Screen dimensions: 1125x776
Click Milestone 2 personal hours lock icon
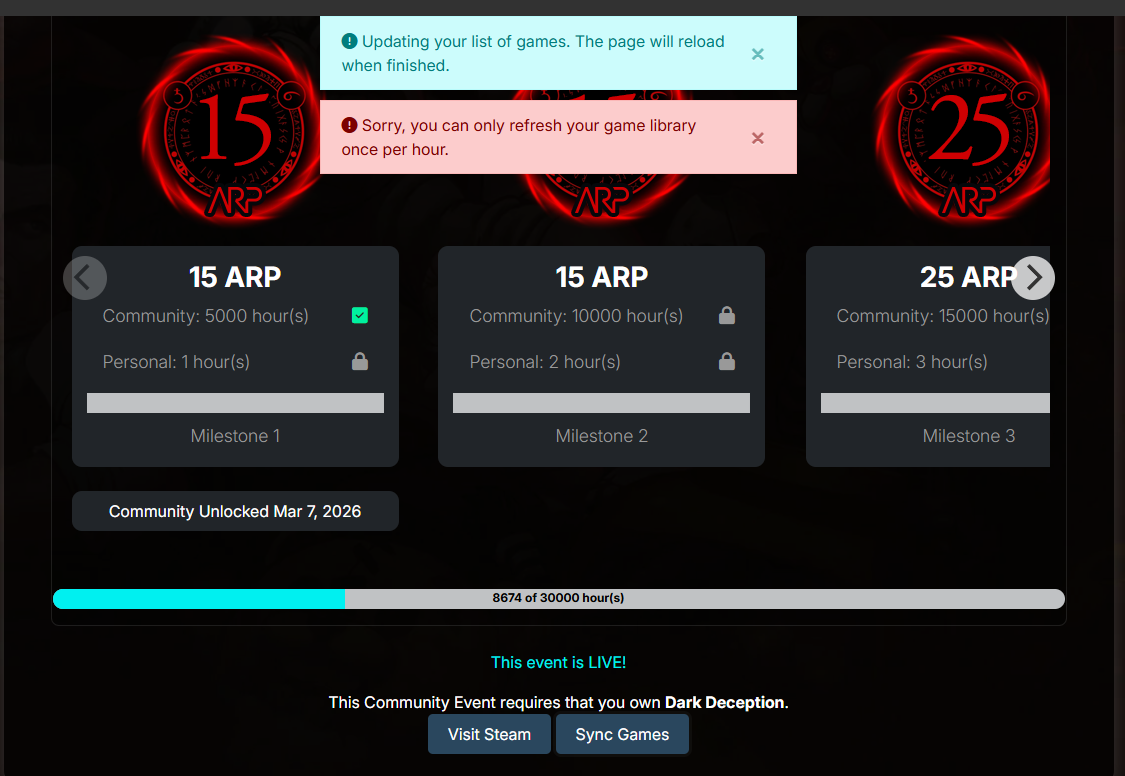click(x=727, y=362)
